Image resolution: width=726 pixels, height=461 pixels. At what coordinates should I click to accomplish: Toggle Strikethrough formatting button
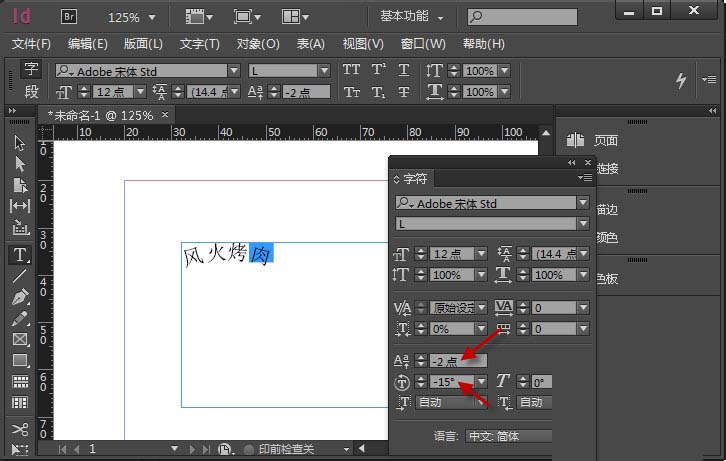pyautogui.click(x=404, y=92)
